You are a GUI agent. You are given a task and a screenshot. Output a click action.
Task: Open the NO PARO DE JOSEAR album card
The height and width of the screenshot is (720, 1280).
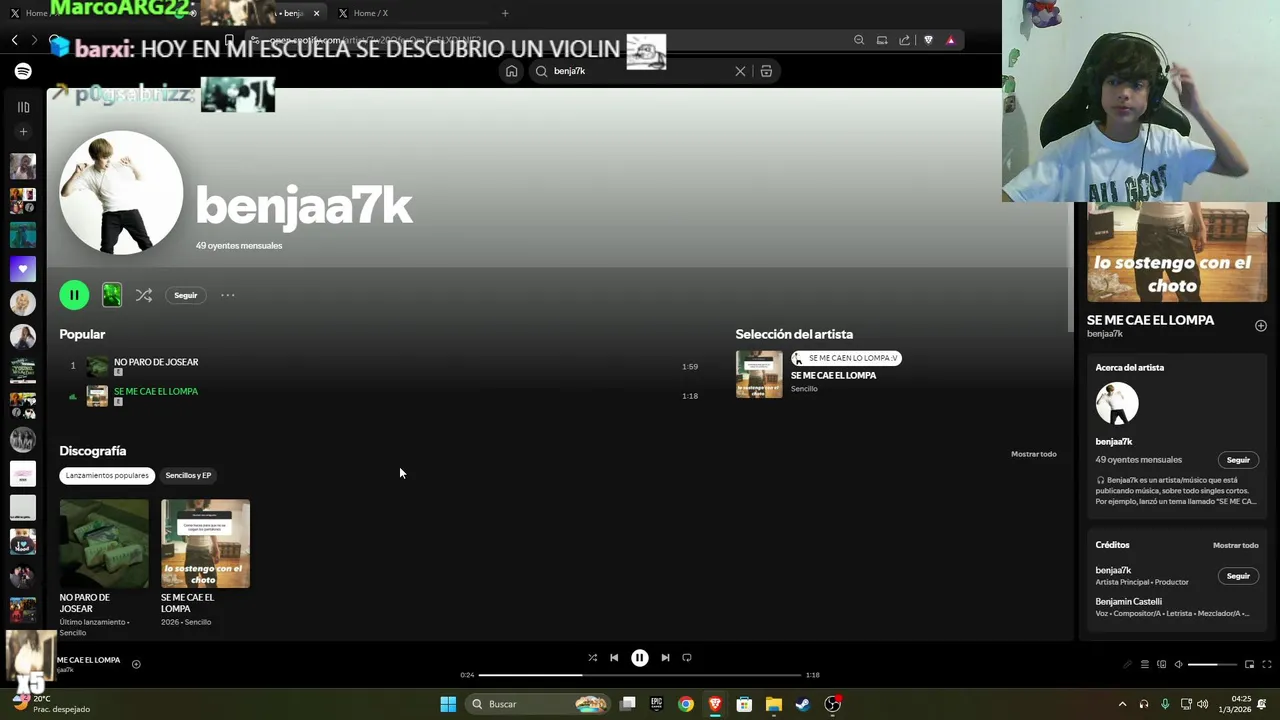tap(104, 568)
